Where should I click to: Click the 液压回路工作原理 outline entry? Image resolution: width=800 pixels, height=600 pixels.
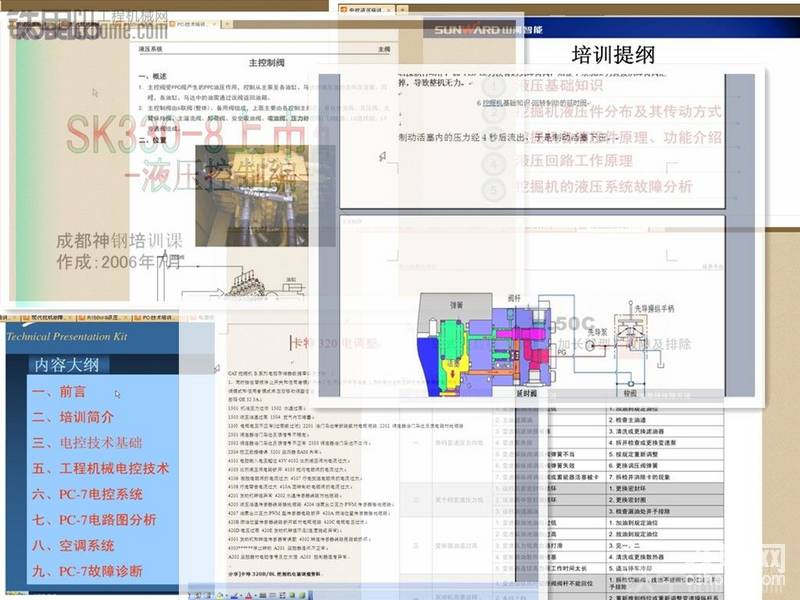[x=575, y=161]
